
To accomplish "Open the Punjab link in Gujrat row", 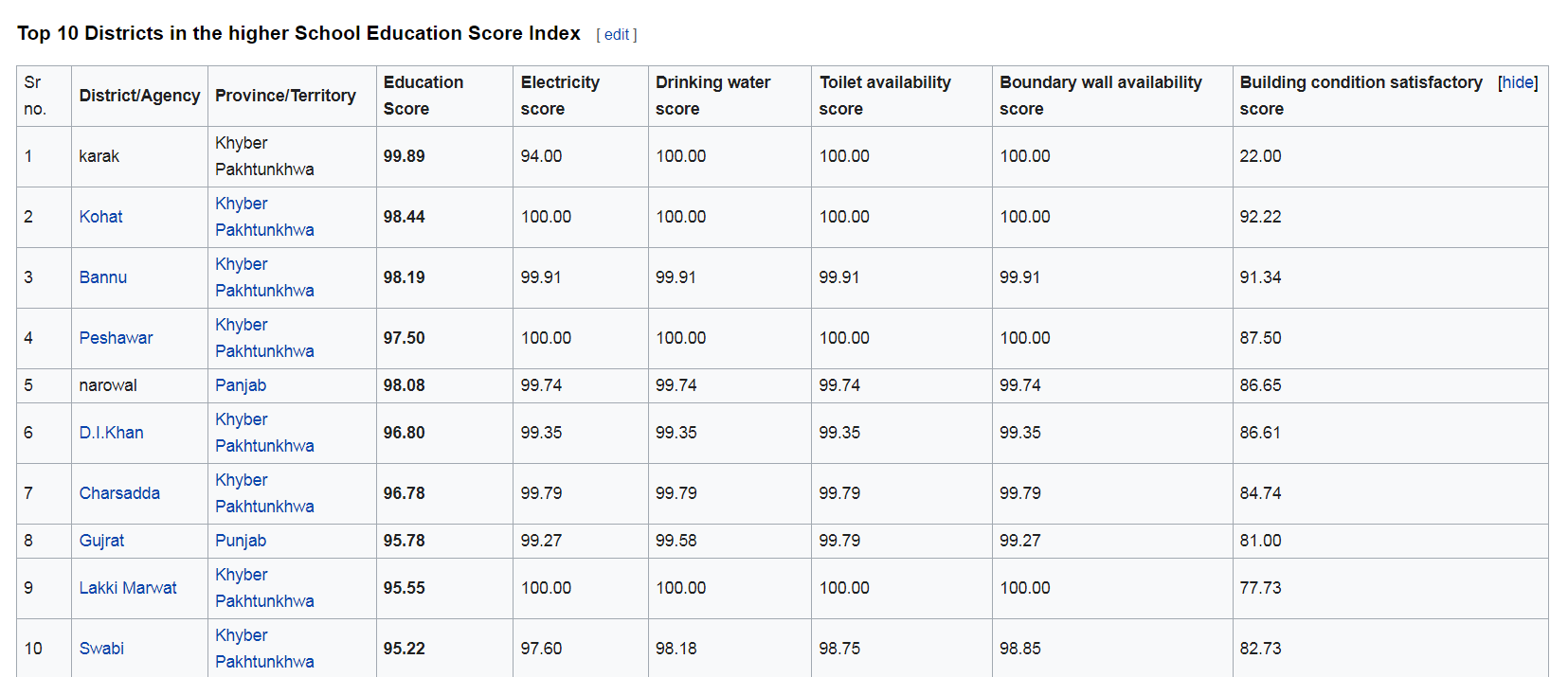I will [x=241, y=541].
